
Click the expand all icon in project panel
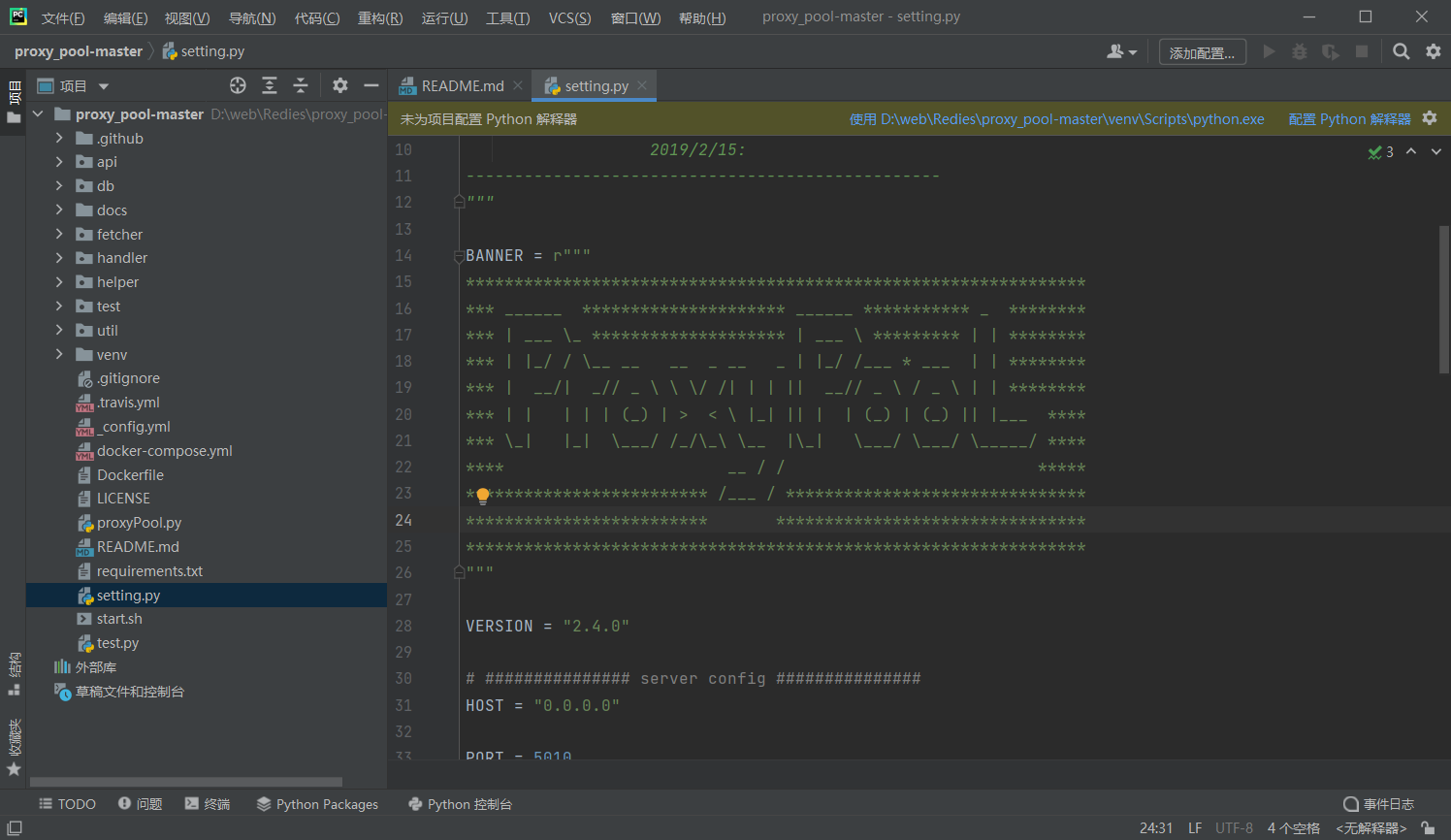tap(270, 85)
